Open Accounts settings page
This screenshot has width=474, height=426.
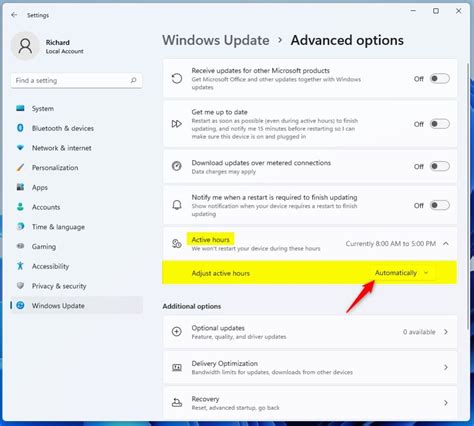pyautogui.click(x=77, y=207)
